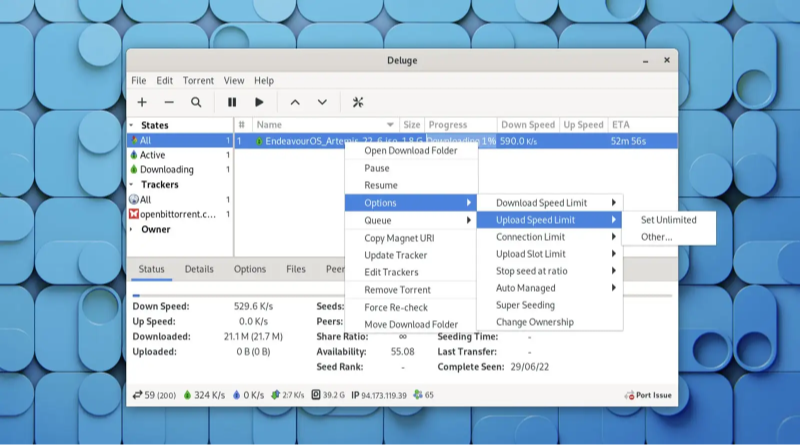This screenshot has height=445, width=800.
Task: Open the Queue submenu
Action: [x=411, y=220]
